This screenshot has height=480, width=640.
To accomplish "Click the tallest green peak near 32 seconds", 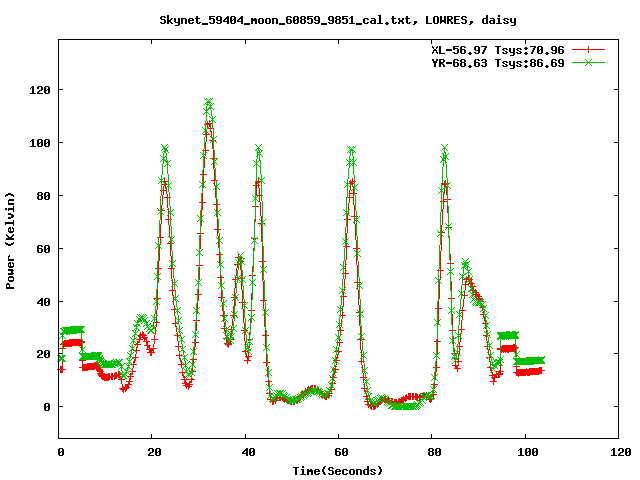I will coord(209,102).
